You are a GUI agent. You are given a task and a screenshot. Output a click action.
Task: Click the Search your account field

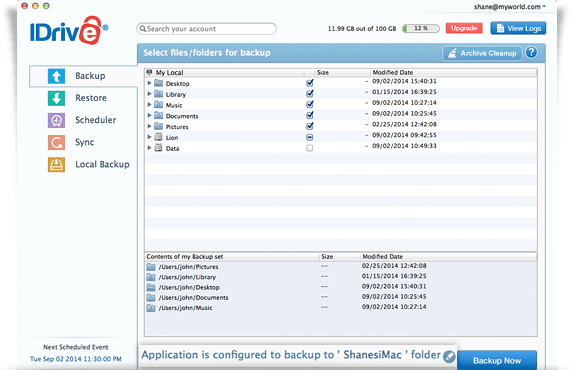coord(206,29)
